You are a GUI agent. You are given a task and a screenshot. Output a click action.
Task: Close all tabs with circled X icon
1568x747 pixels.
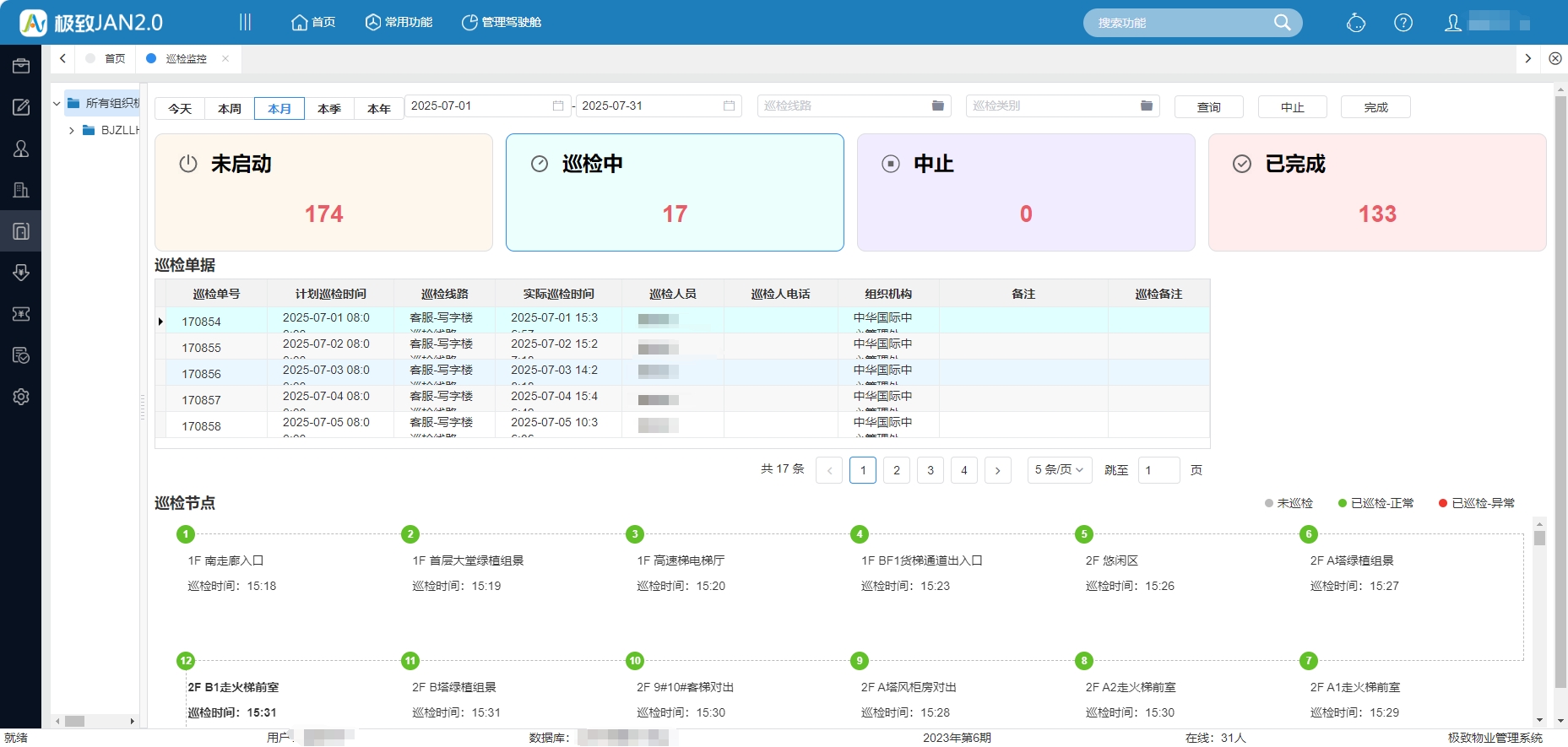click(x=1555, y=58)
